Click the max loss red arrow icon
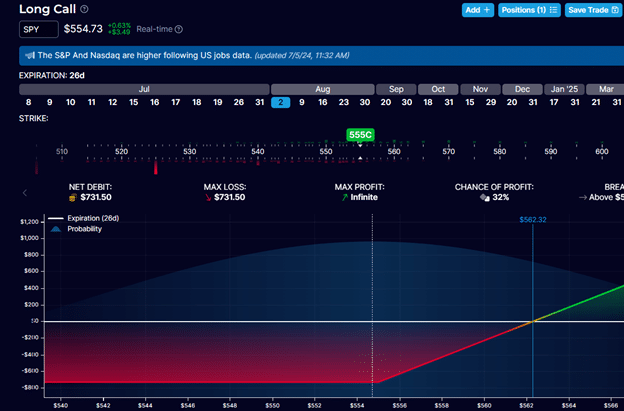Screen dimensions: 624x411 [207, 198]
